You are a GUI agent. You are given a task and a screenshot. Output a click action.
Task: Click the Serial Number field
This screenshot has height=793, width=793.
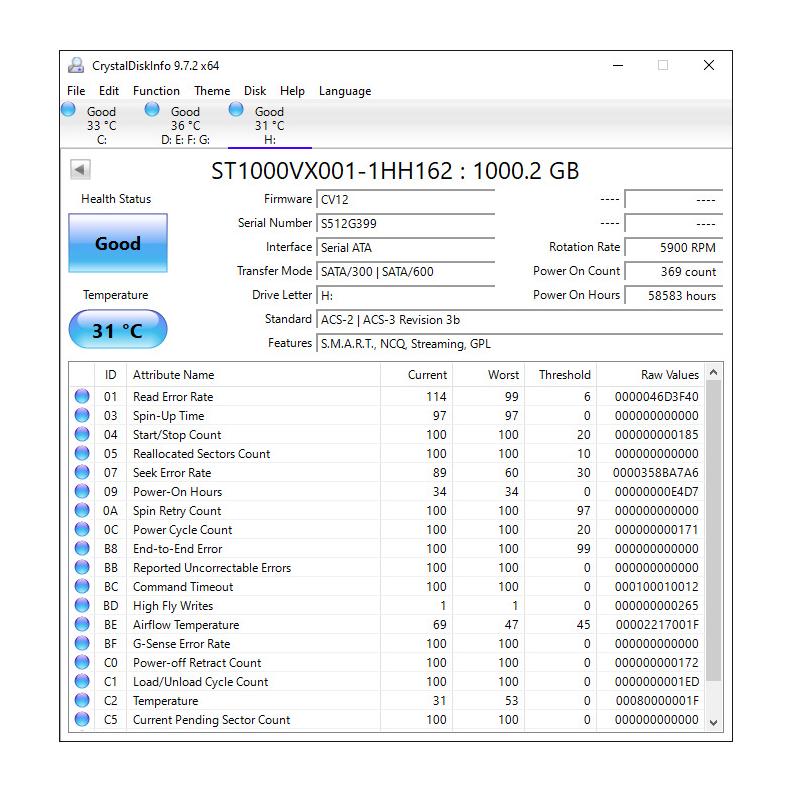click(405, 224)
